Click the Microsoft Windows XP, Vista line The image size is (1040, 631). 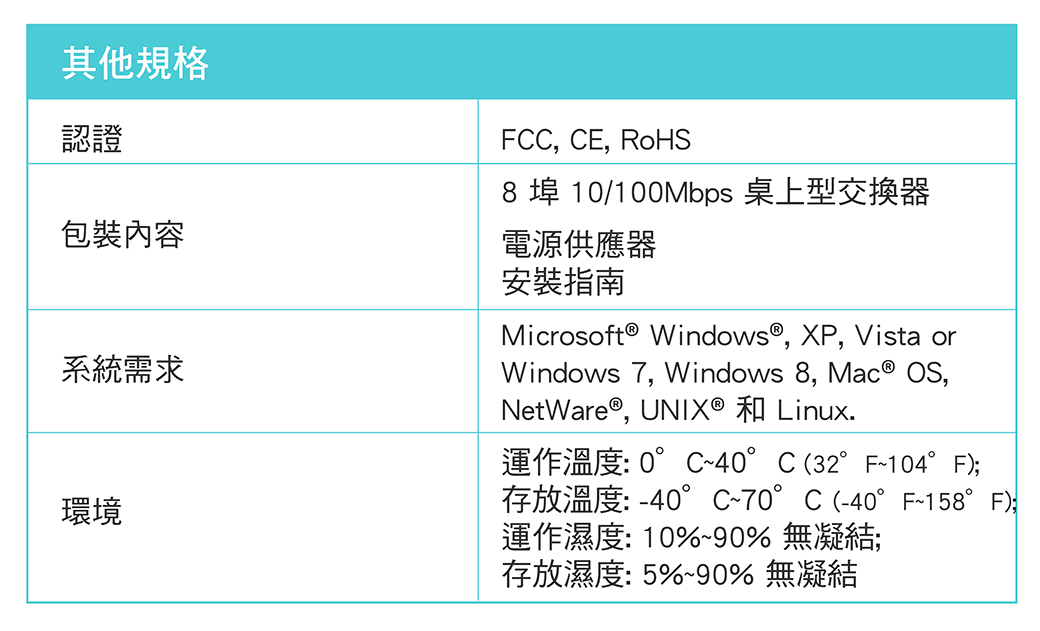tap(728, 336)
